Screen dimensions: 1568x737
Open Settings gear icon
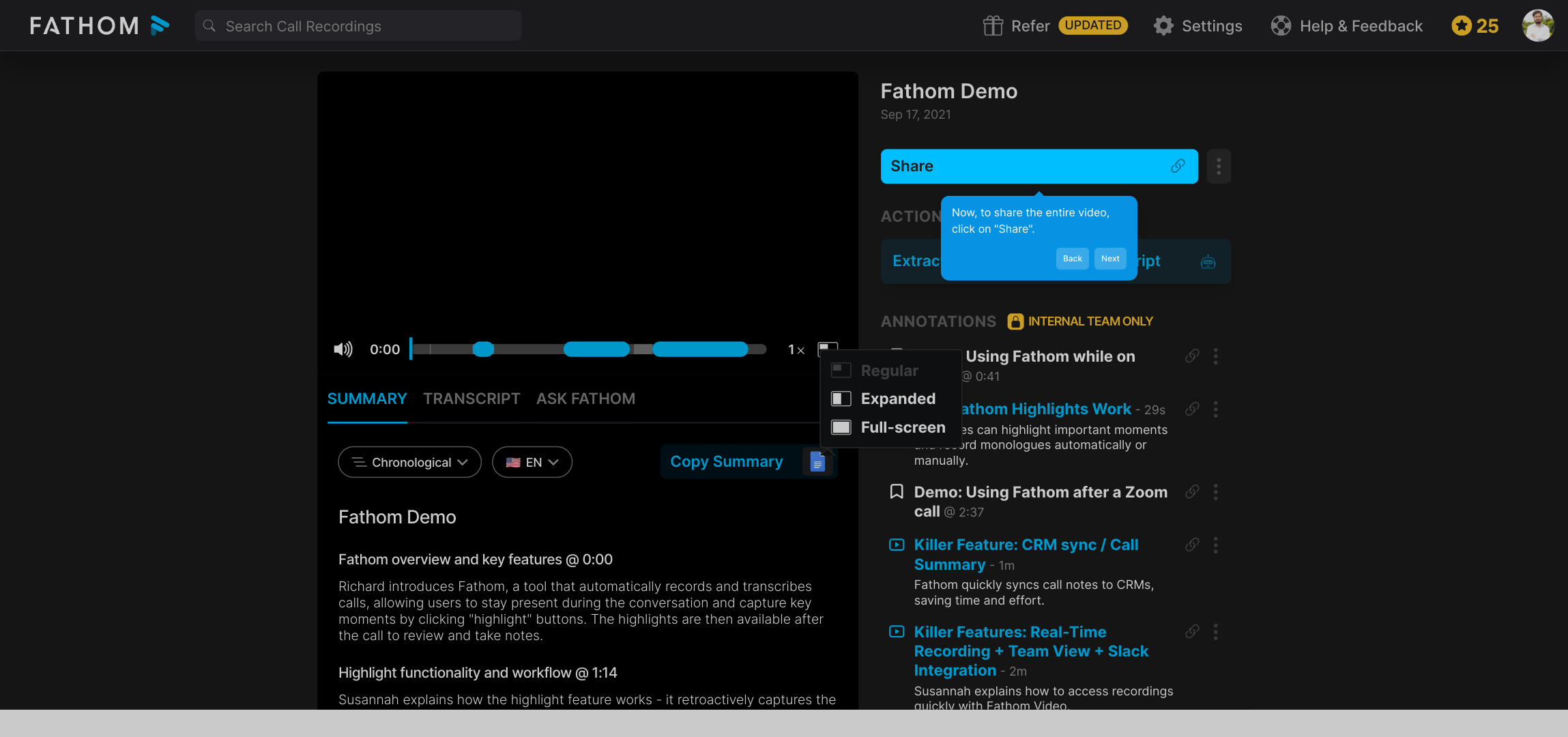1163,26
